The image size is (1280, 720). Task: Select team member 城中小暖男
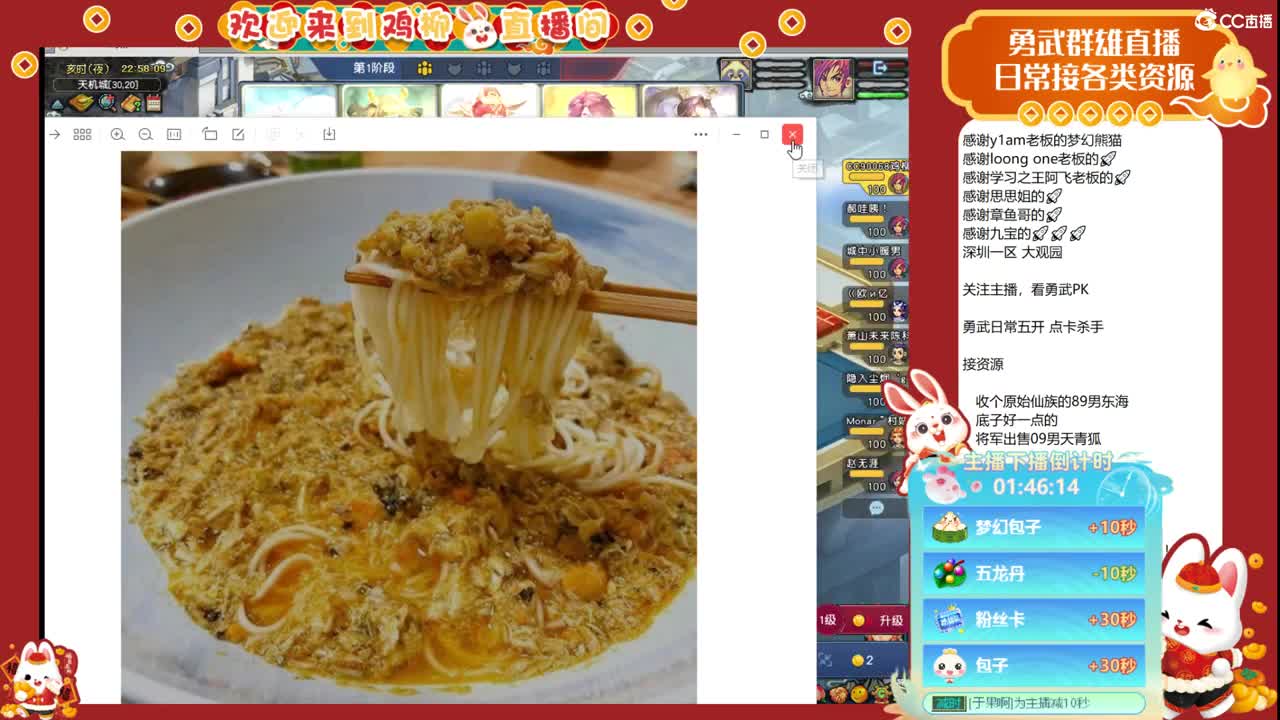[x=877, y=262]
